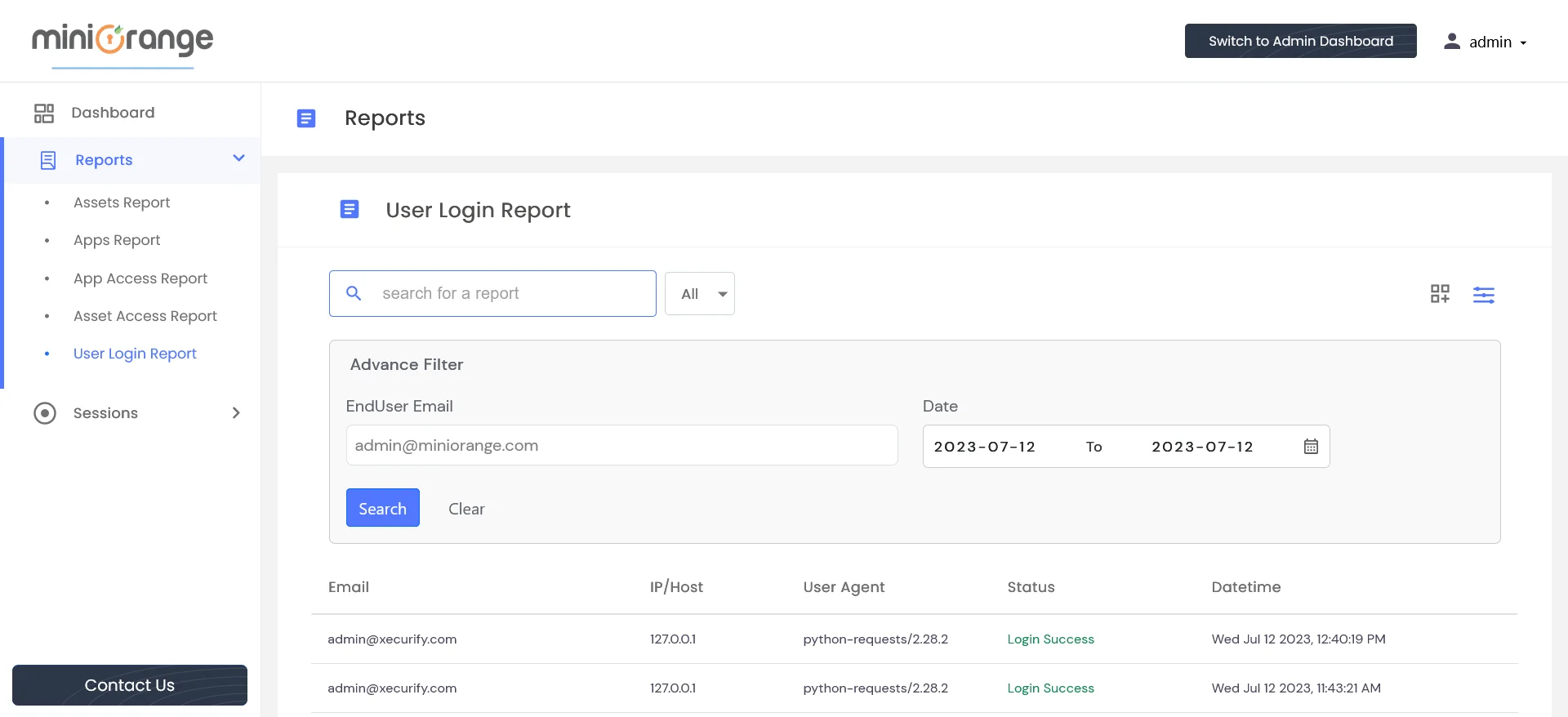The width and height of the screenshot is (1568, 717).
Task: Open Asset Access Report
Action: coord(145,316)
